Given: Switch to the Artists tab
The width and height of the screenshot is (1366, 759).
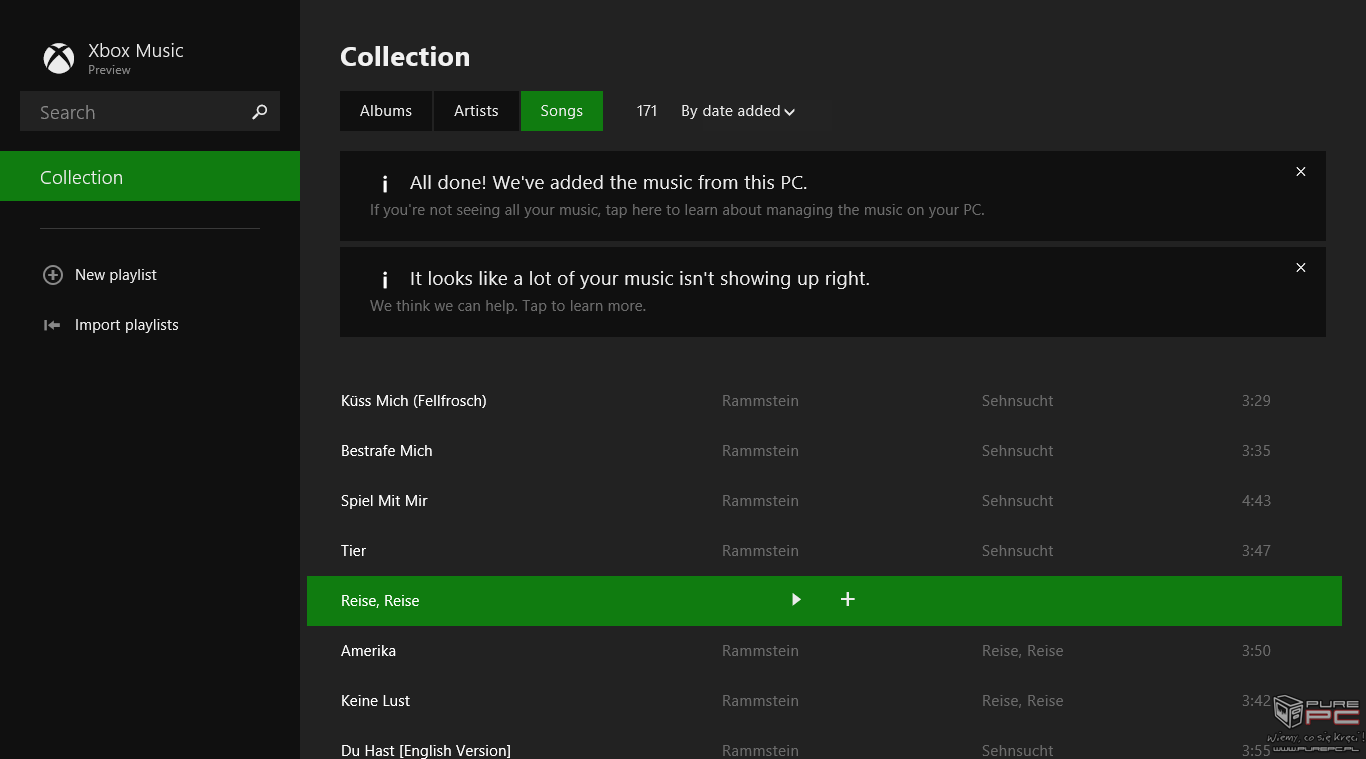Looking at the screenshot, I should point(476,111).
